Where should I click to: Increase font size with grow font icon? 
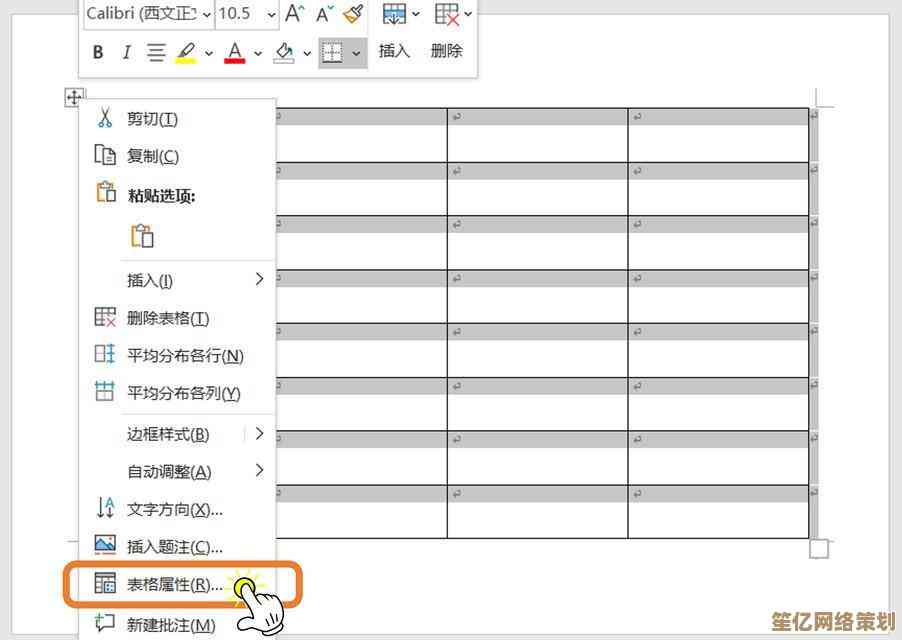(294, 14)
